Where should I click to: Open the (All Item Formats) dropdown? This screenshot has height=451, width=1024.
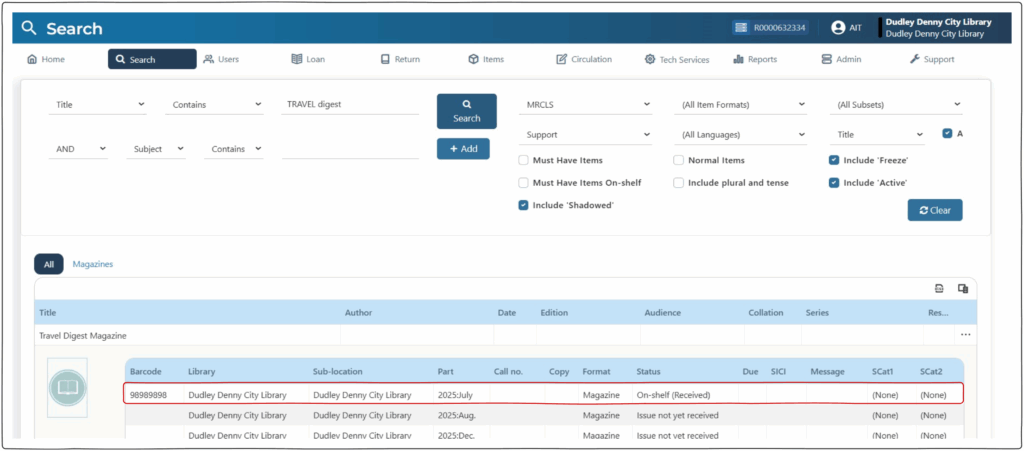pos(741,104)
